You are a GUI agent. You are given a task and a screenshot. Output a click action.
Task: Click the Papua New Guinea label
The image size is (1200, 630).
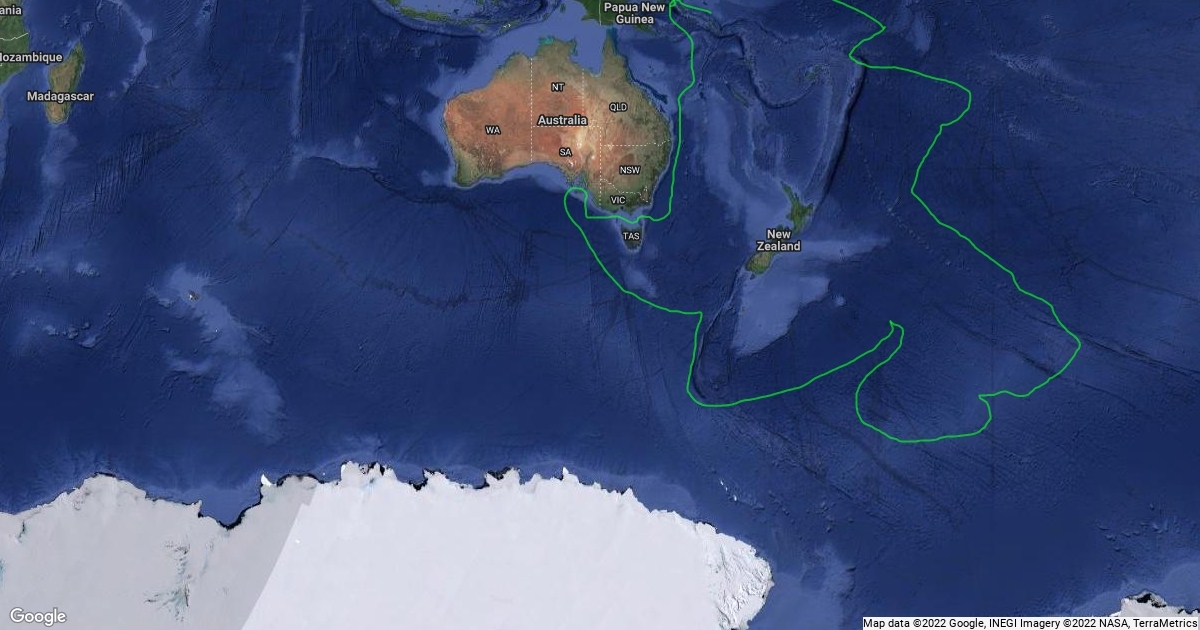point(634,12)
